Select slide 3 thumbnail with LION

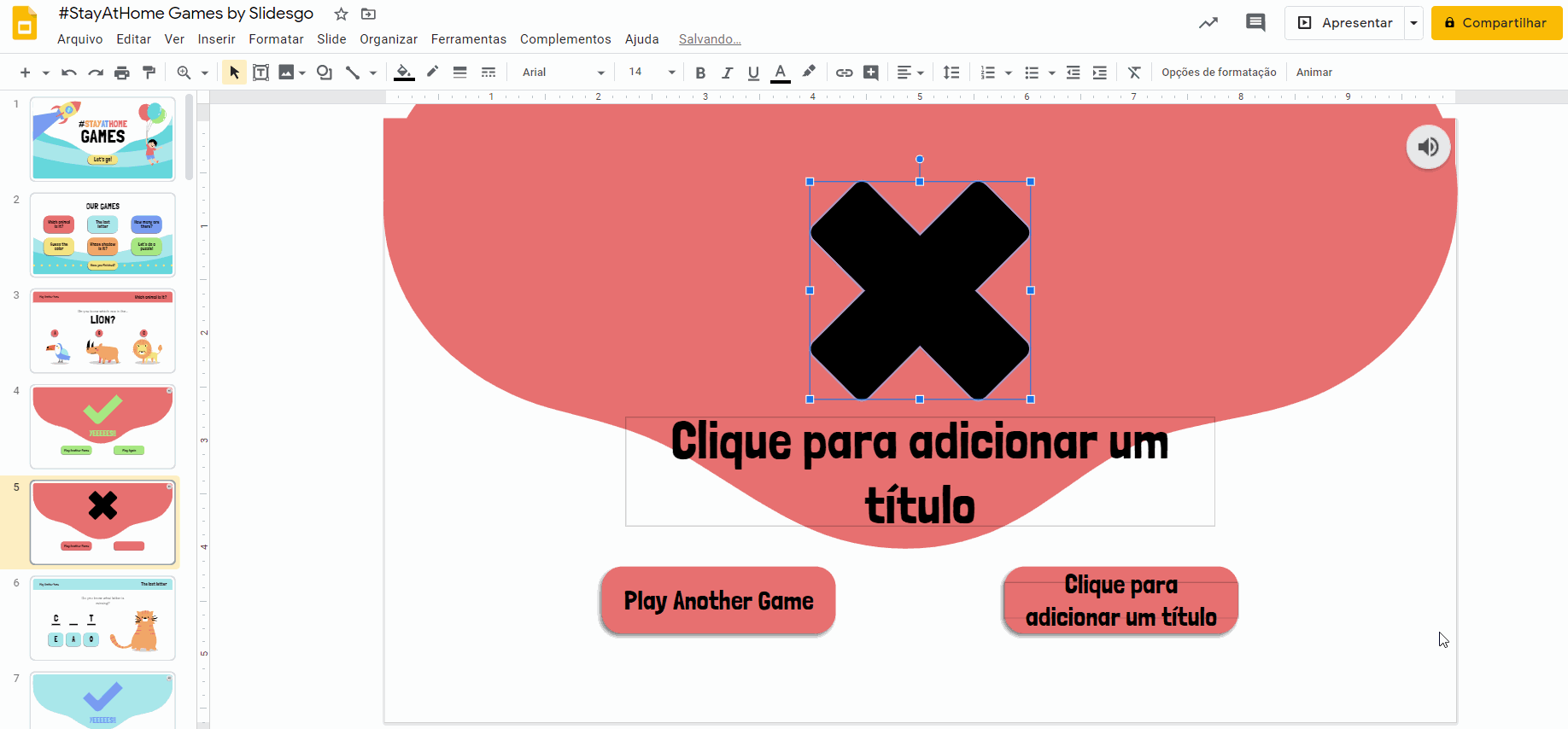tap(103, 330)
